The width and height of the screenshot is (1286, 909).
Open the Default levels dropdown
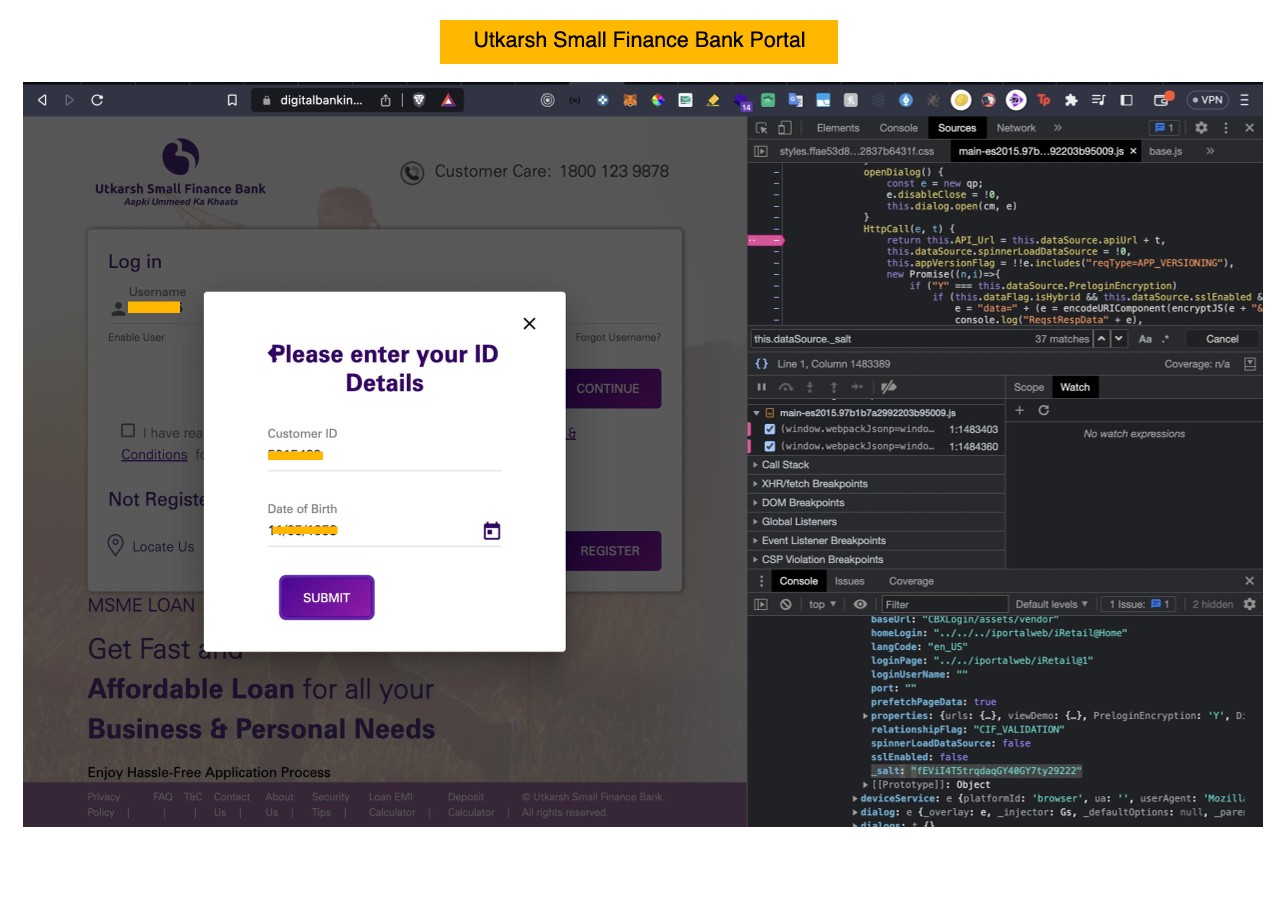[1052, 604]
